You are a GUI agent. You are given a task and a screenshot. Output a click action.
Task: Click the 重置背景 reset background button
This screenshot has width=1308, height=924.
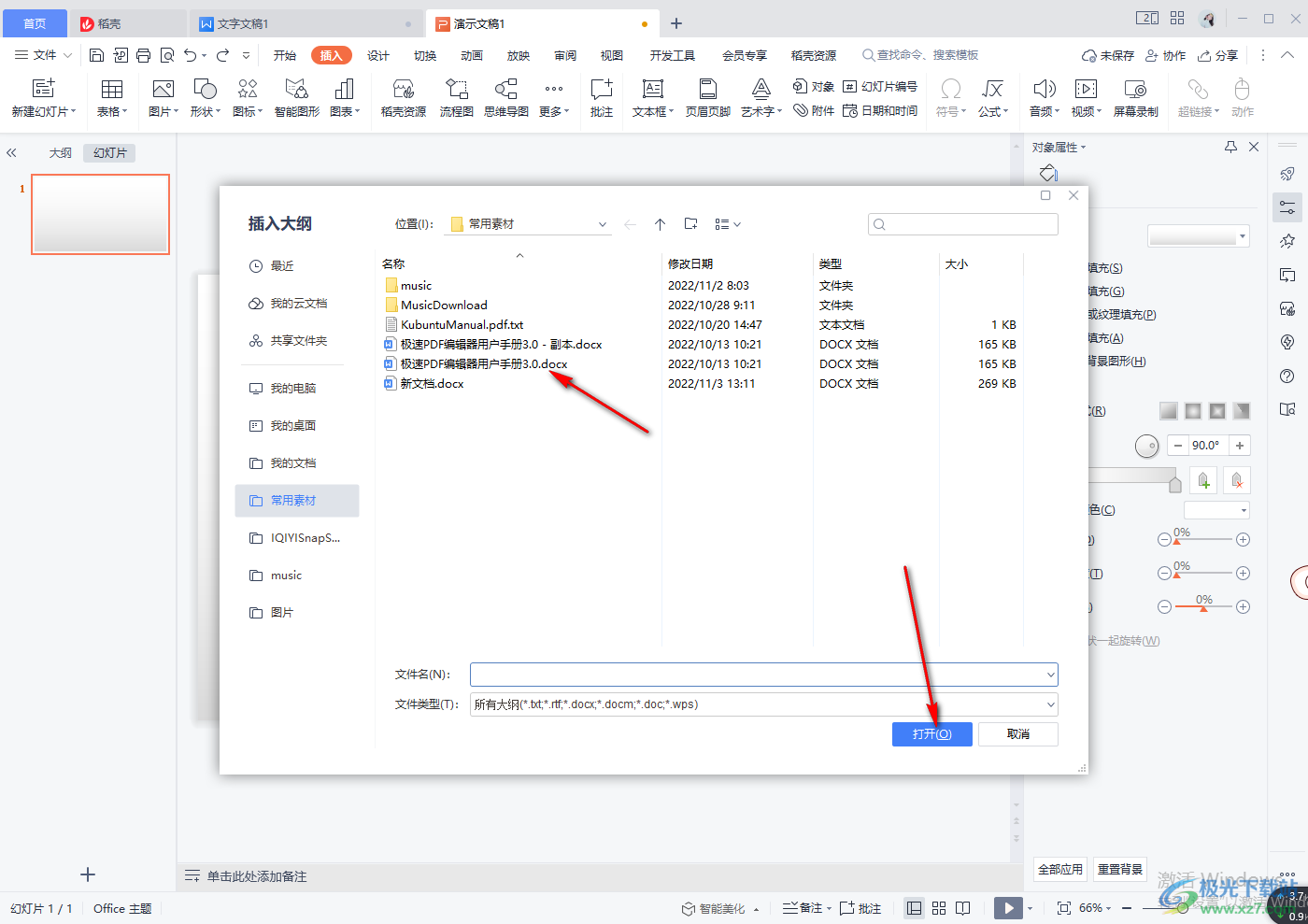[x=1120, y=869]
